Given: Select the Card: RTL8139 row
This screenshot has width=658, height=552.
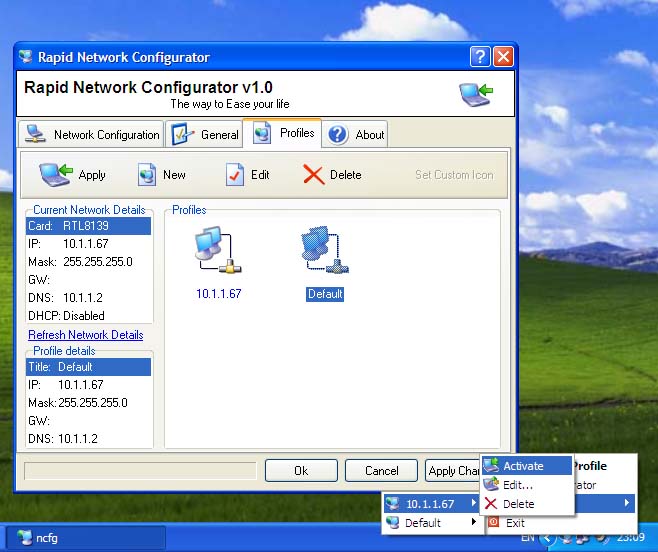Looking at the screenshot, I should pos(88,226).
